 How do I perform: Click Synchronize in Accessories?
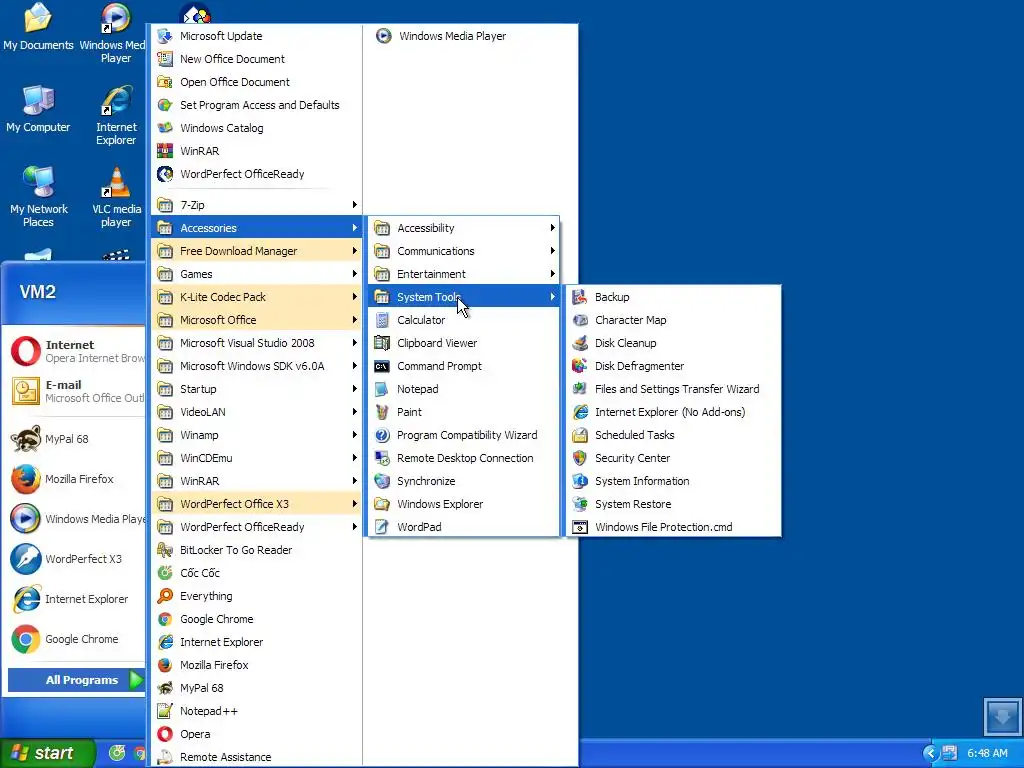(464, 481)
